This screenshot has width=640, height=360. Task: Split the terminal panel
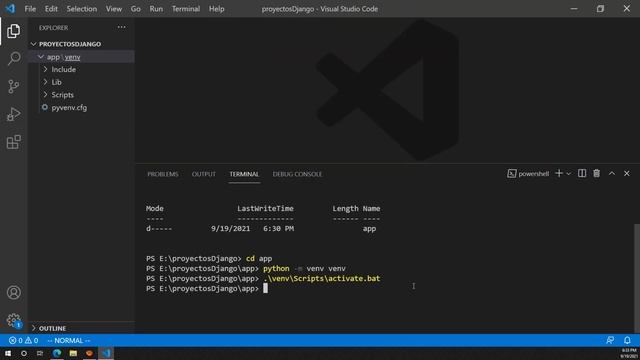coord(582,173)
